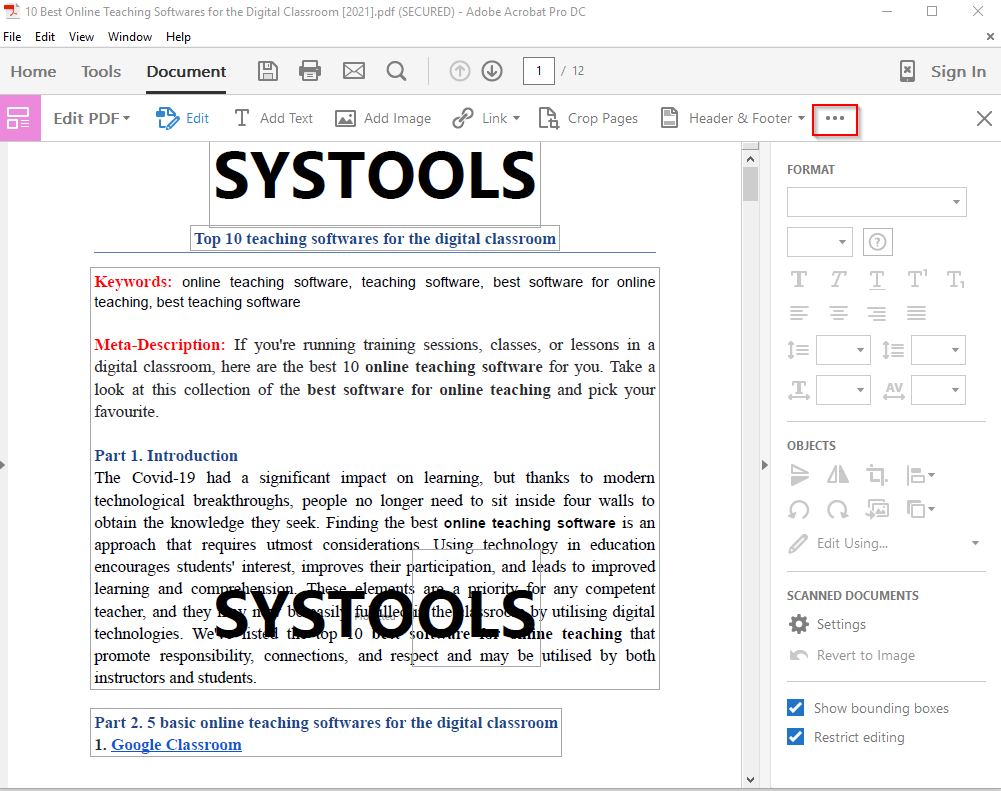
Task: Click the font help question mark icon
Action: pos(877,242)
